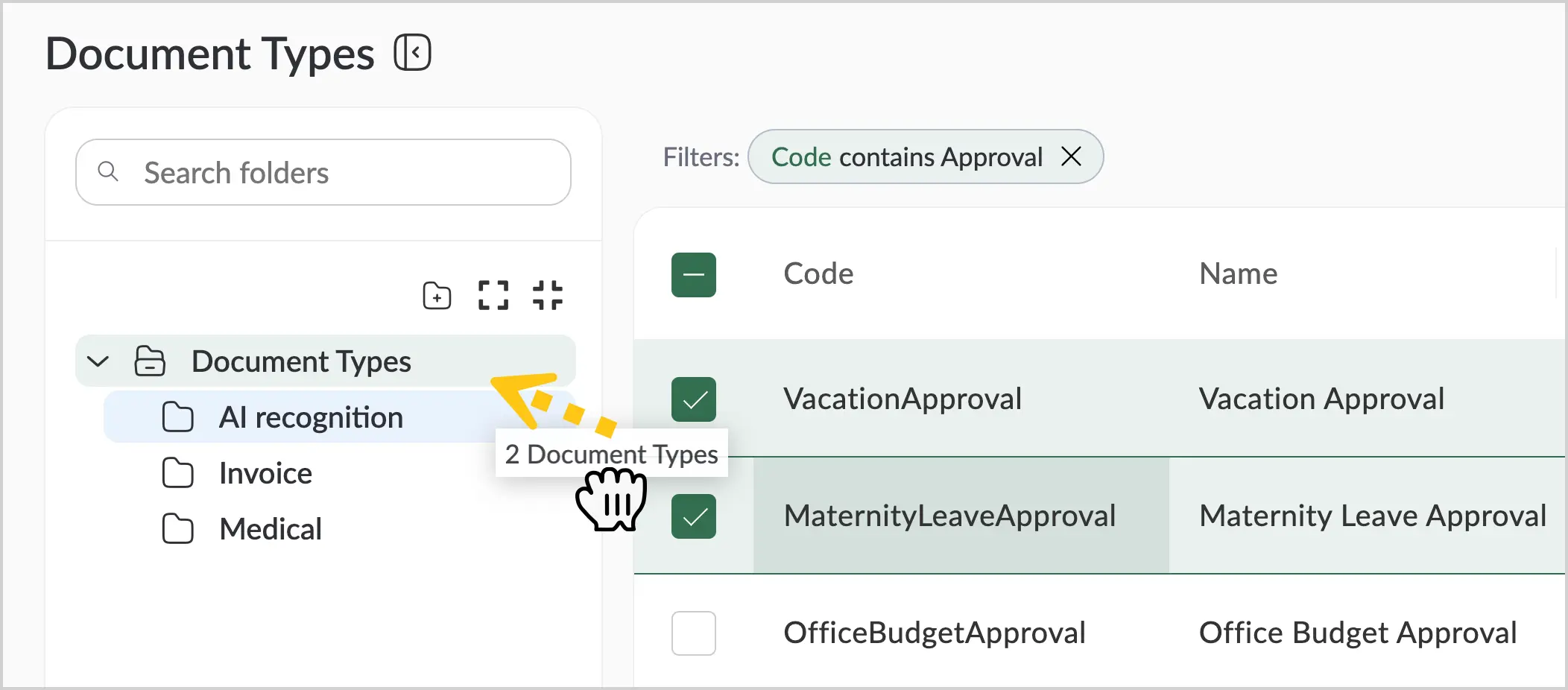Collapse all folders icon
The height and width of the screenshot is (690, 1568).
pos(548,295)
